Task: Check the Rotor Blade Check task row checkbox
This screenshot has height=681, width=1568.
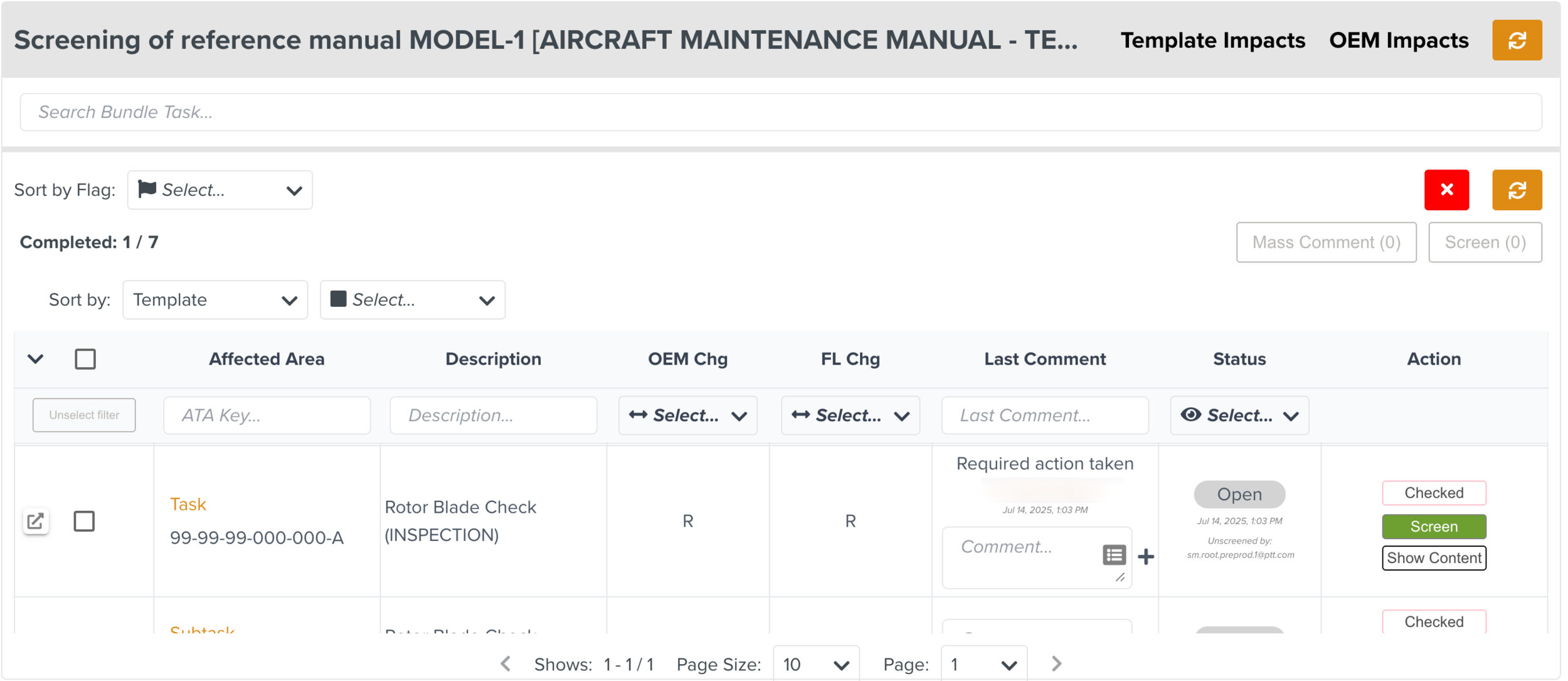Action: (84, 521)
